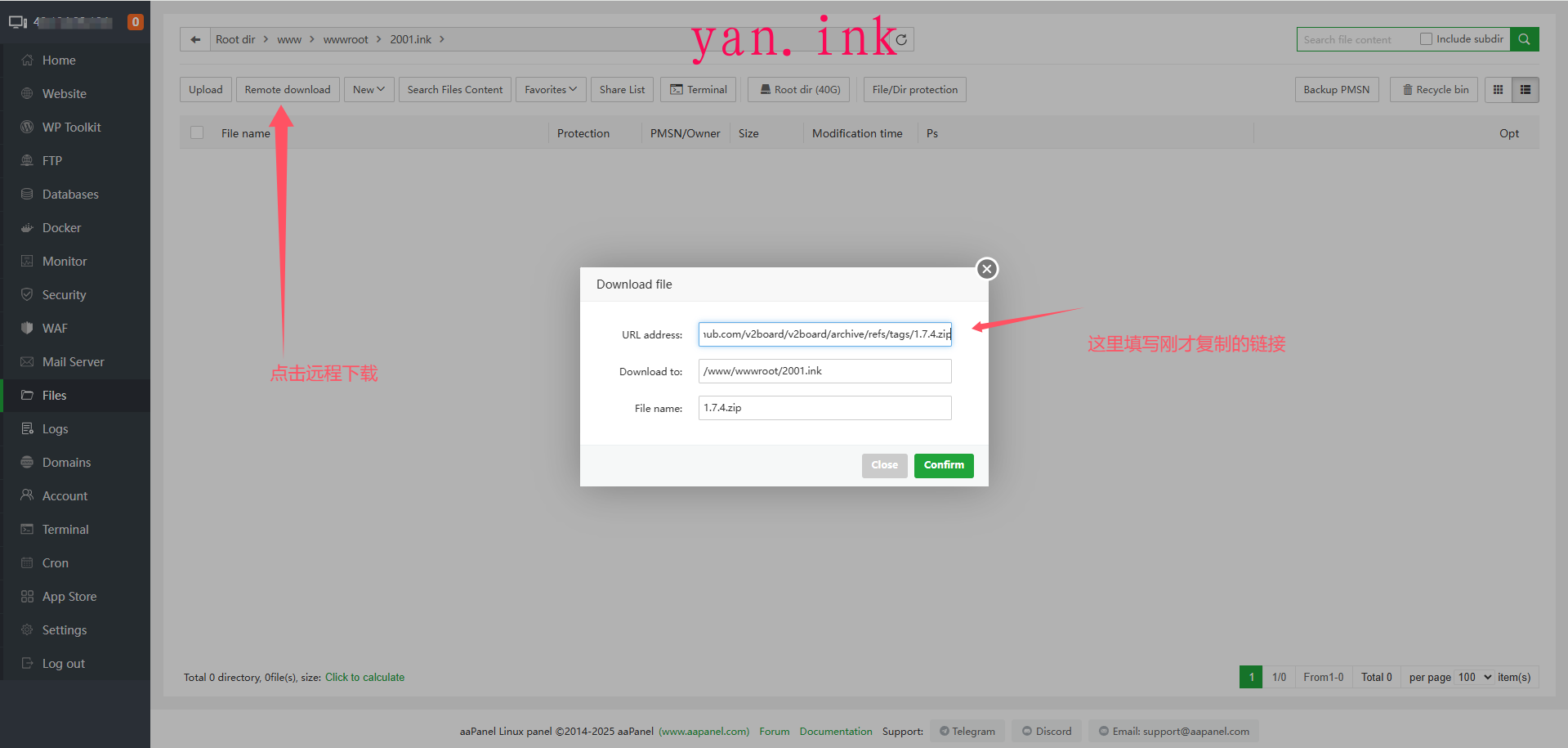The width and height of the screenshot is (1568, 748).
Task: Confirm the file download
Action: coord(944,465)
